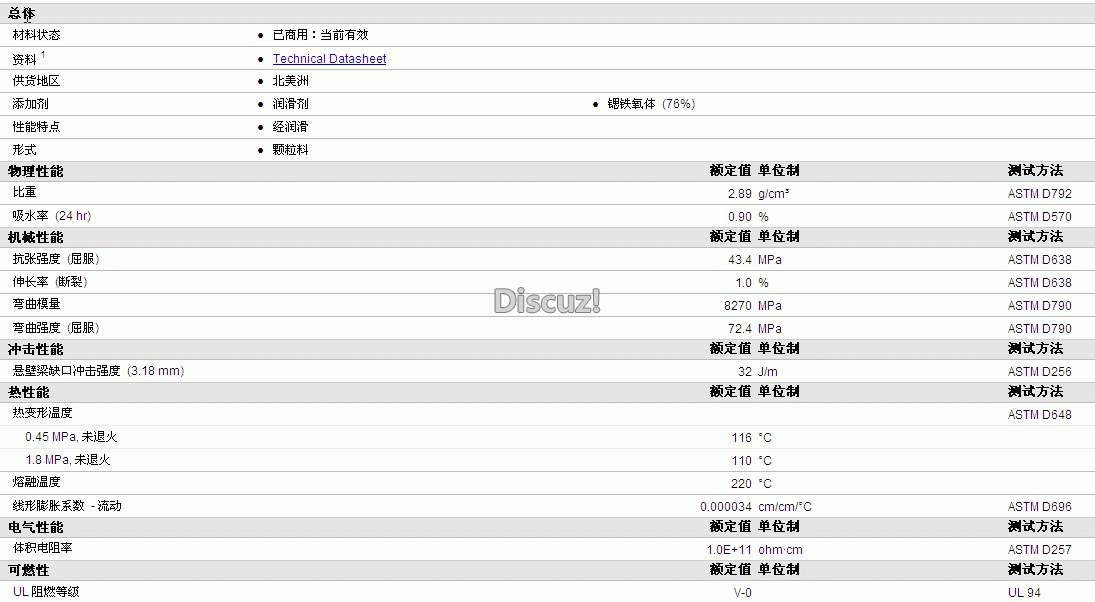Click the 热变形温度 label
Screen dimensions: 1095x602
pyautogui.click(x=42, y=413)
